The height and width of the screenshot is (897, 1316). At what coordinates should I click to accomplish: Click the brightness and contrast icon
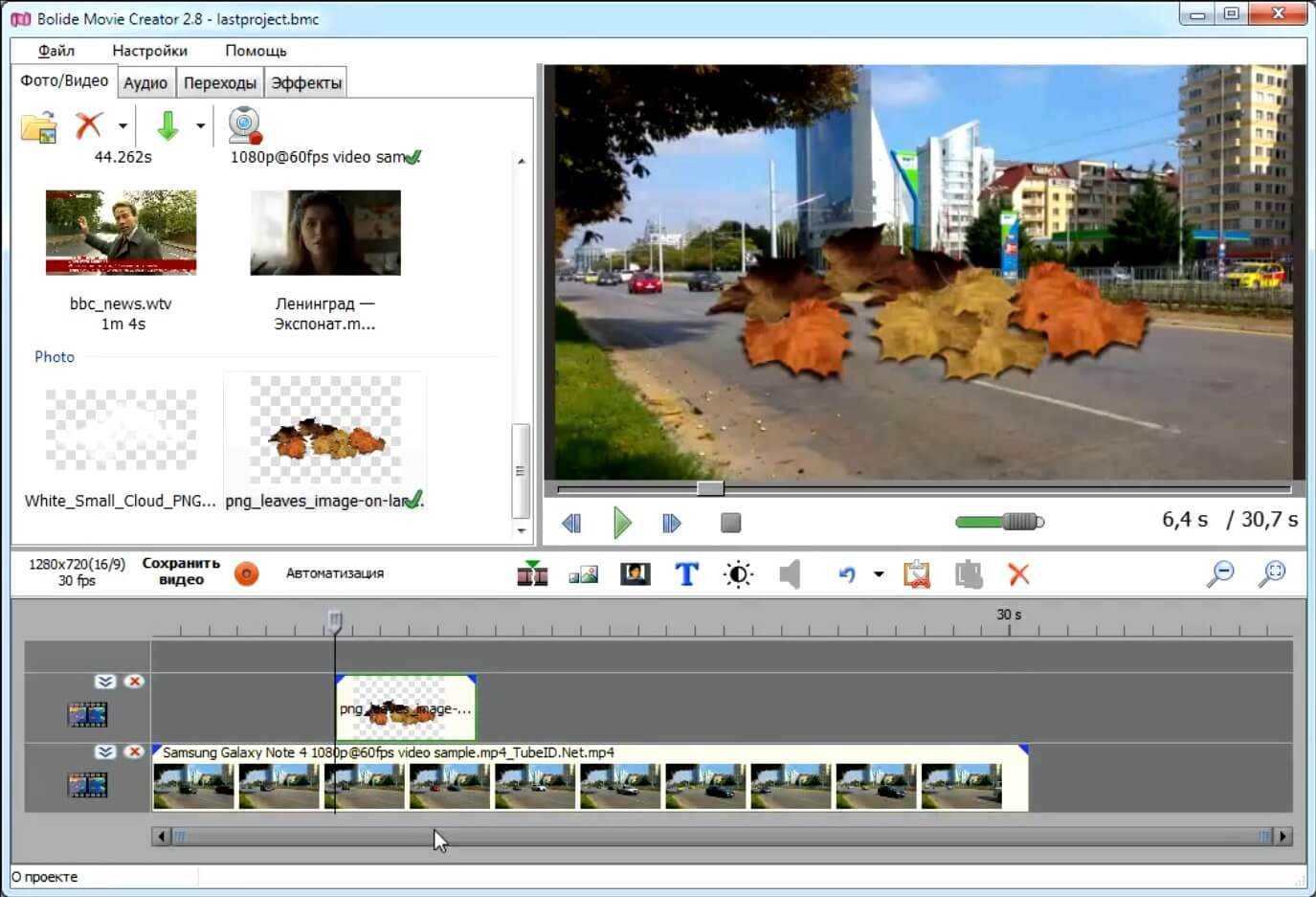point(738,574)
